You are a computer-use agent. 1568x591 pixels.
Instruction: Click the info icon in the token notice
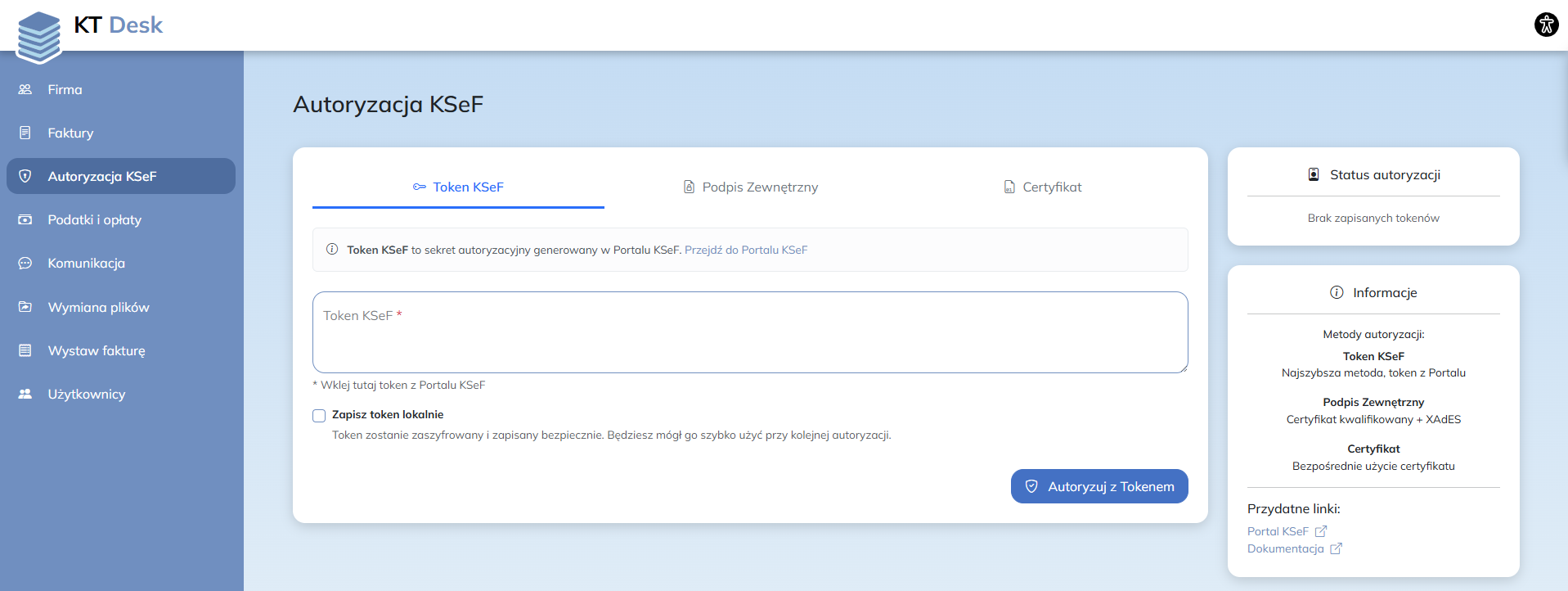(x=332, y=250)
